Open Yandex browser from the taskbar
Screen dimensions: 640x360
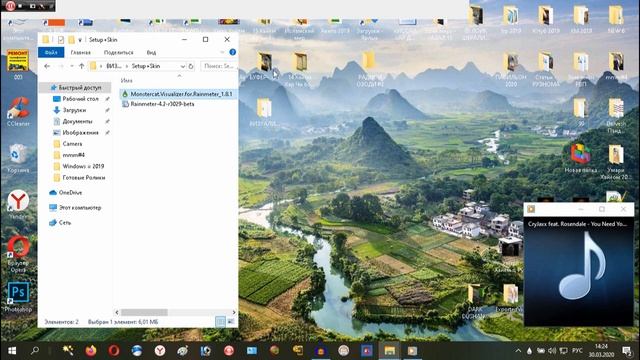click(160, 351)
